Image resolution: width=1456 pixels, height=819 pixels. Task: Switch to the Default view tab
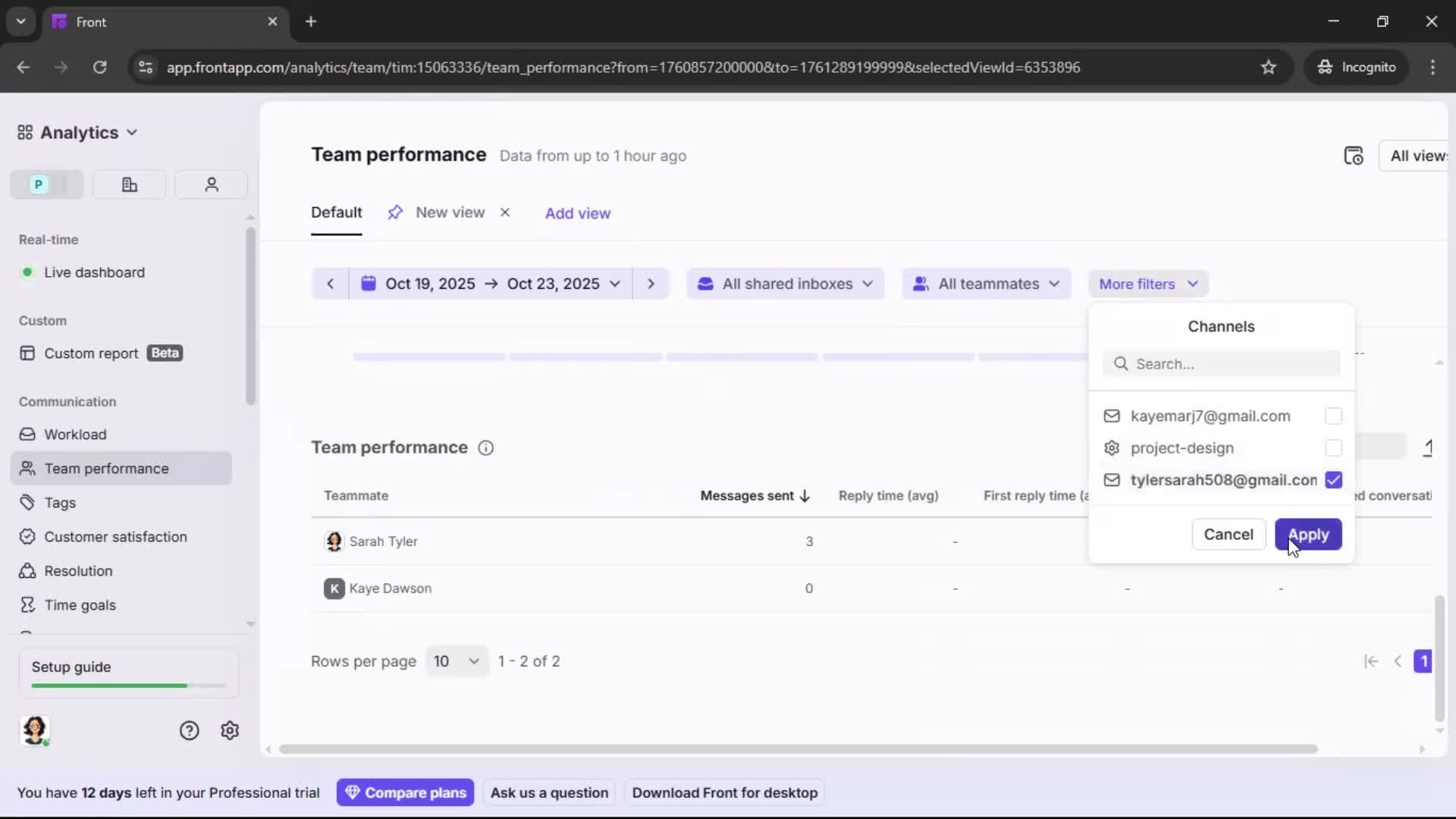(x=336, y=213)
